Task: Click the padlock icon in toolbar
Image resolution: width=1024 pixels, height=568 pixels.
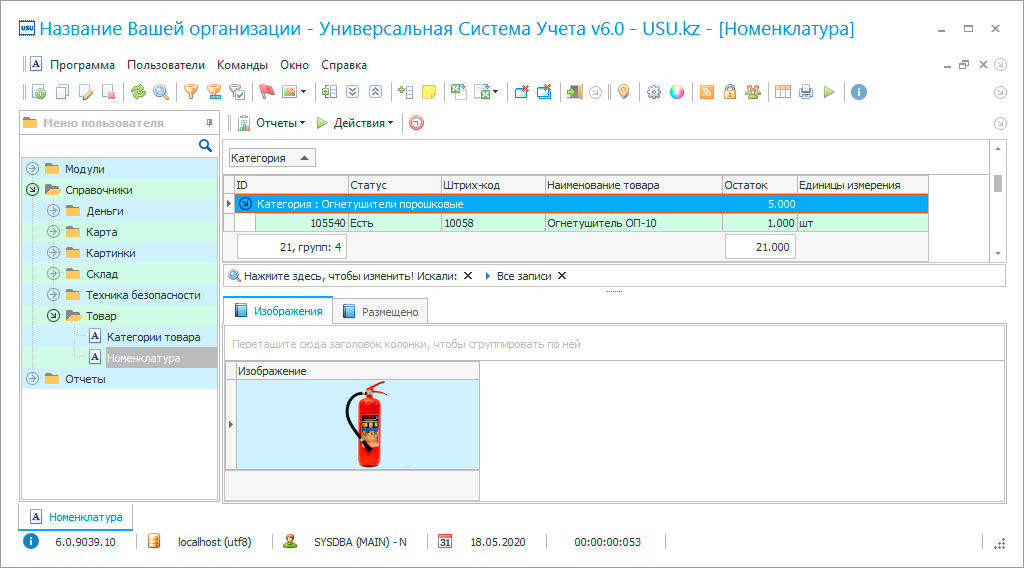Action: 730,92
